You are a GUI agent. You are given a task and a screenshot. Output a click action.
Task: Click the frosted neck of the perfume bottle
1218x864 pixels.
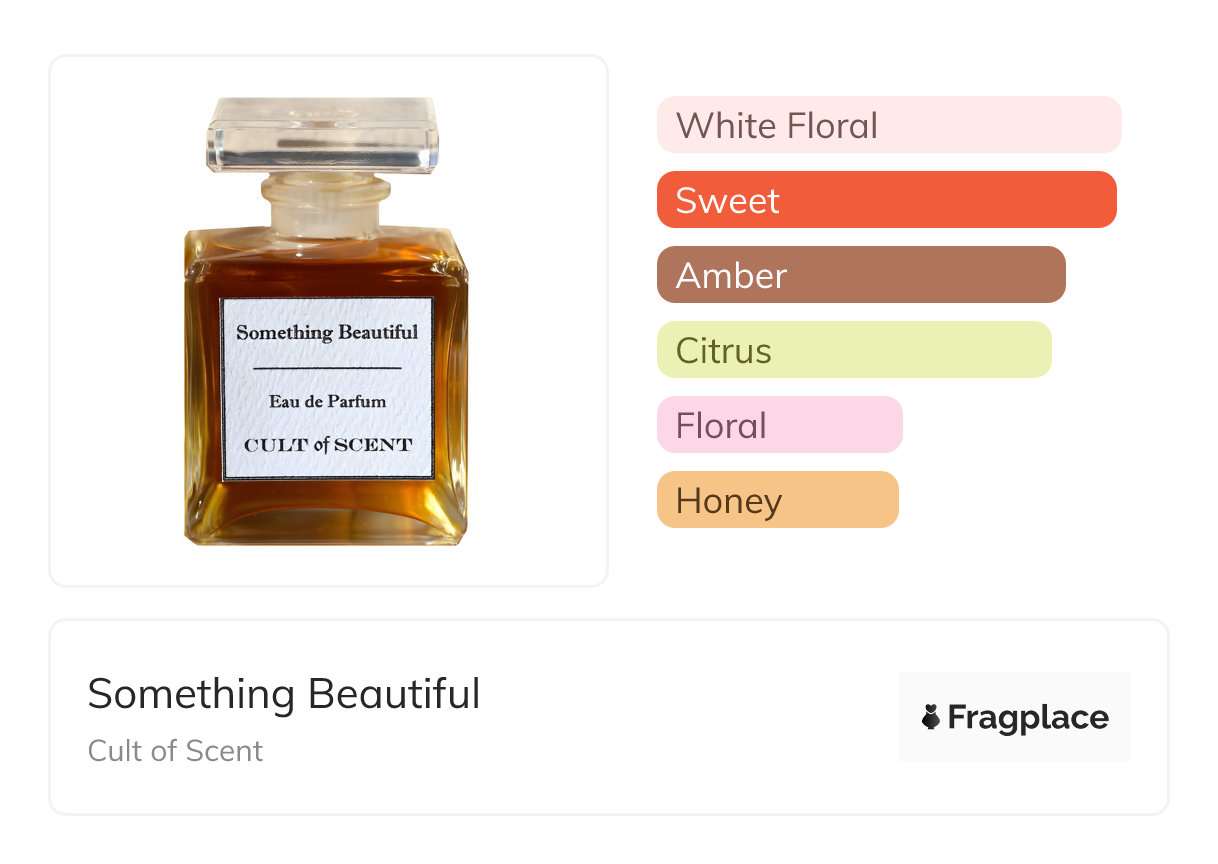pos(323,205)
